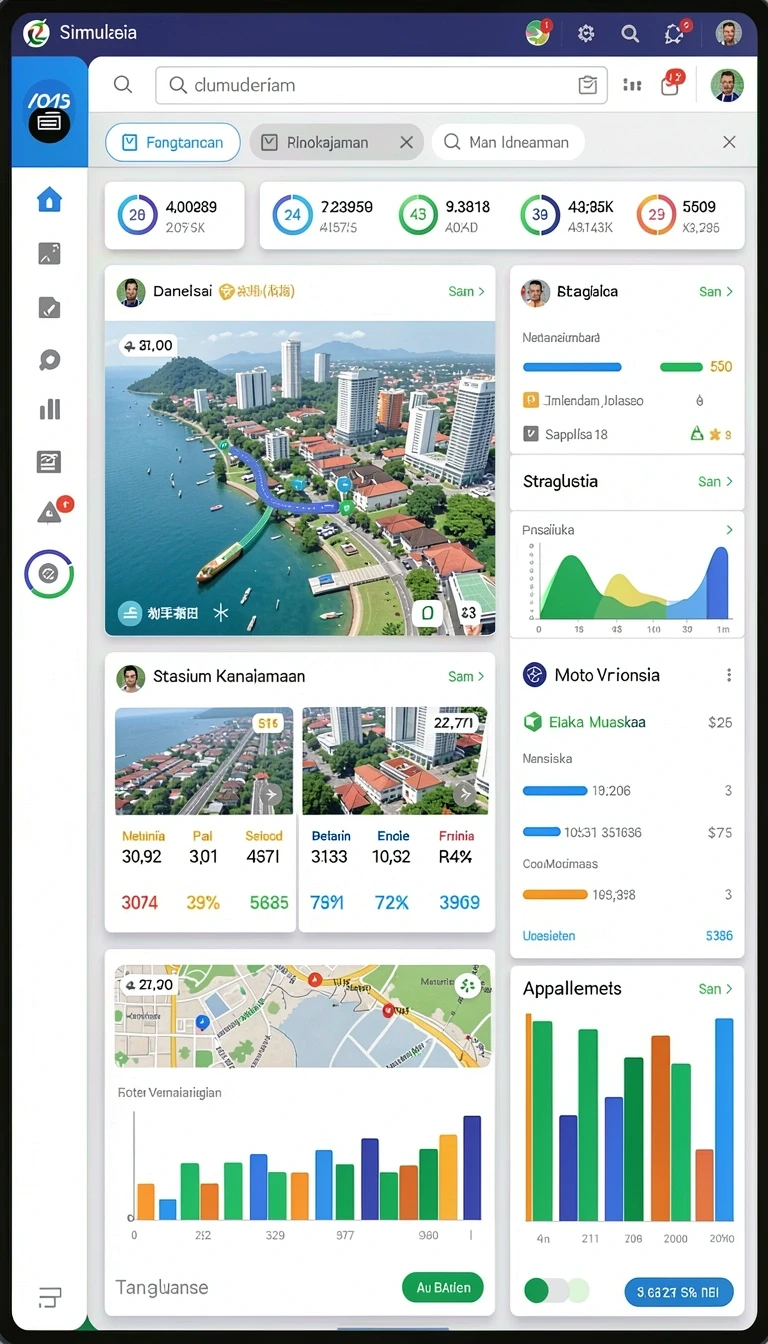The width and height of the screenshot is (768, 1344).
Task: Click arrow on right Stasium thumbnail
Action: pos(464,794)
